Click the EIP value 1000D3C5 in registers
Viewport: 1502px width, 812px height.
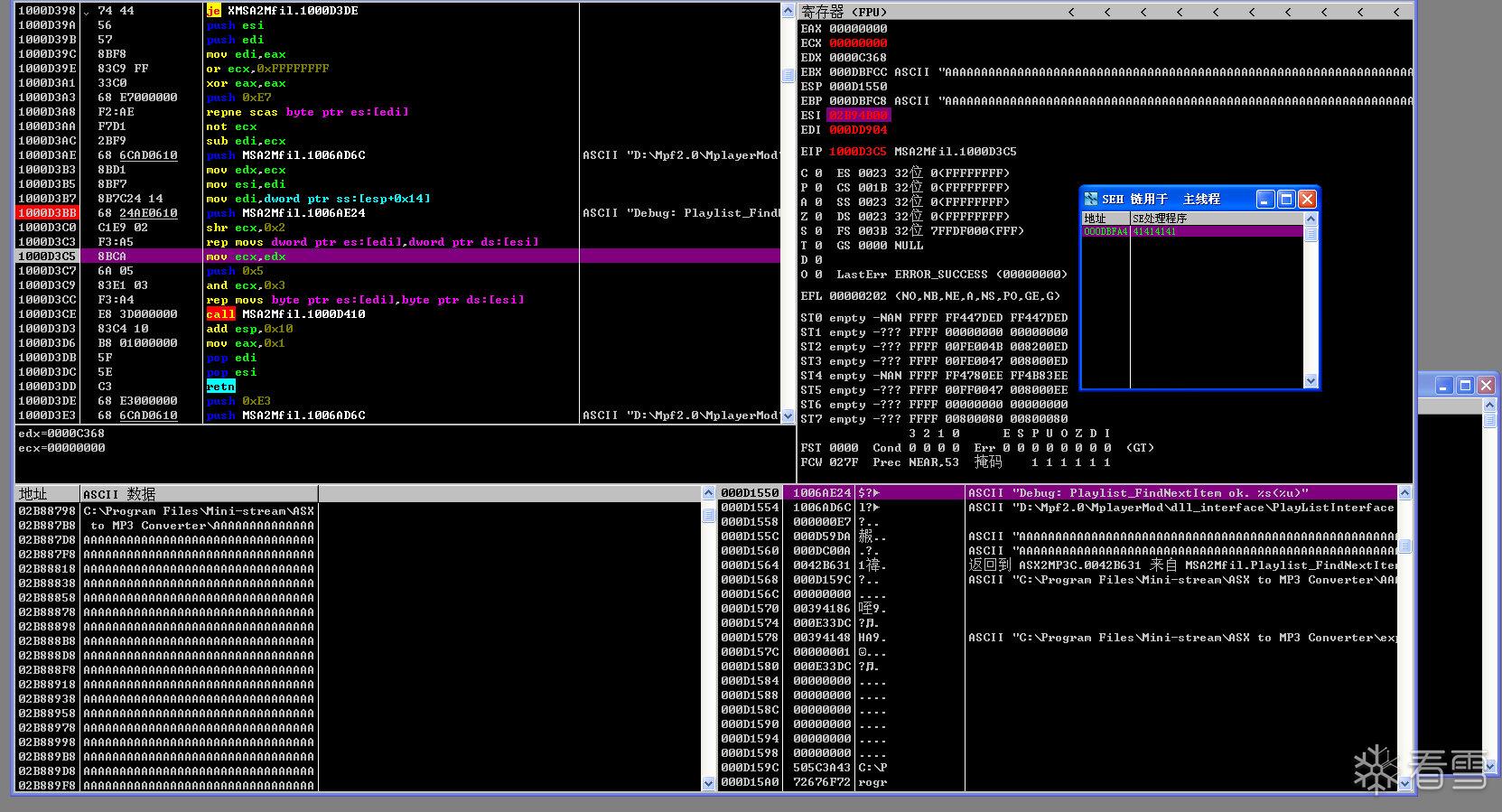858,152
